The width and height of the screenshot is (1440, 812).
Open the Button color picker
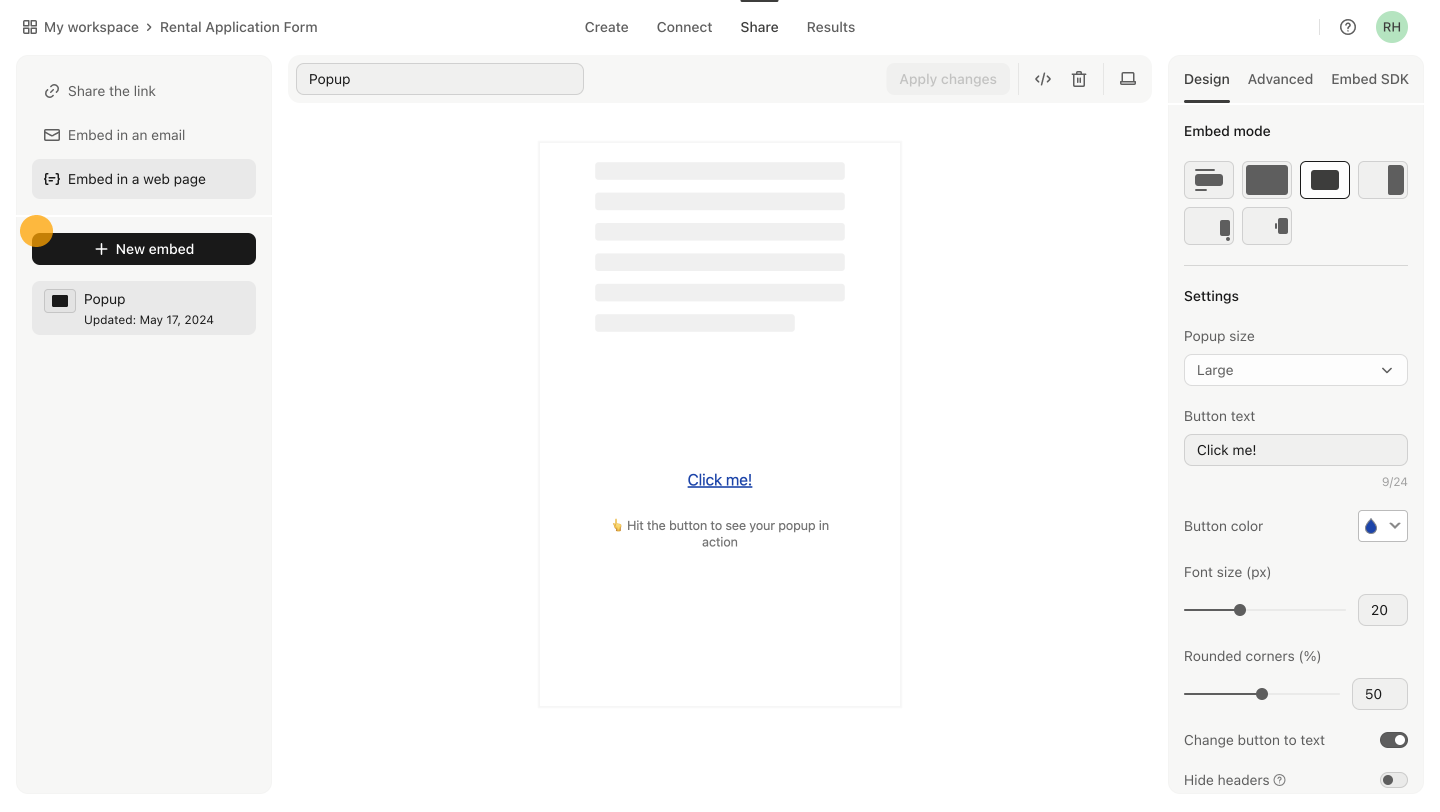(1382, 525)
